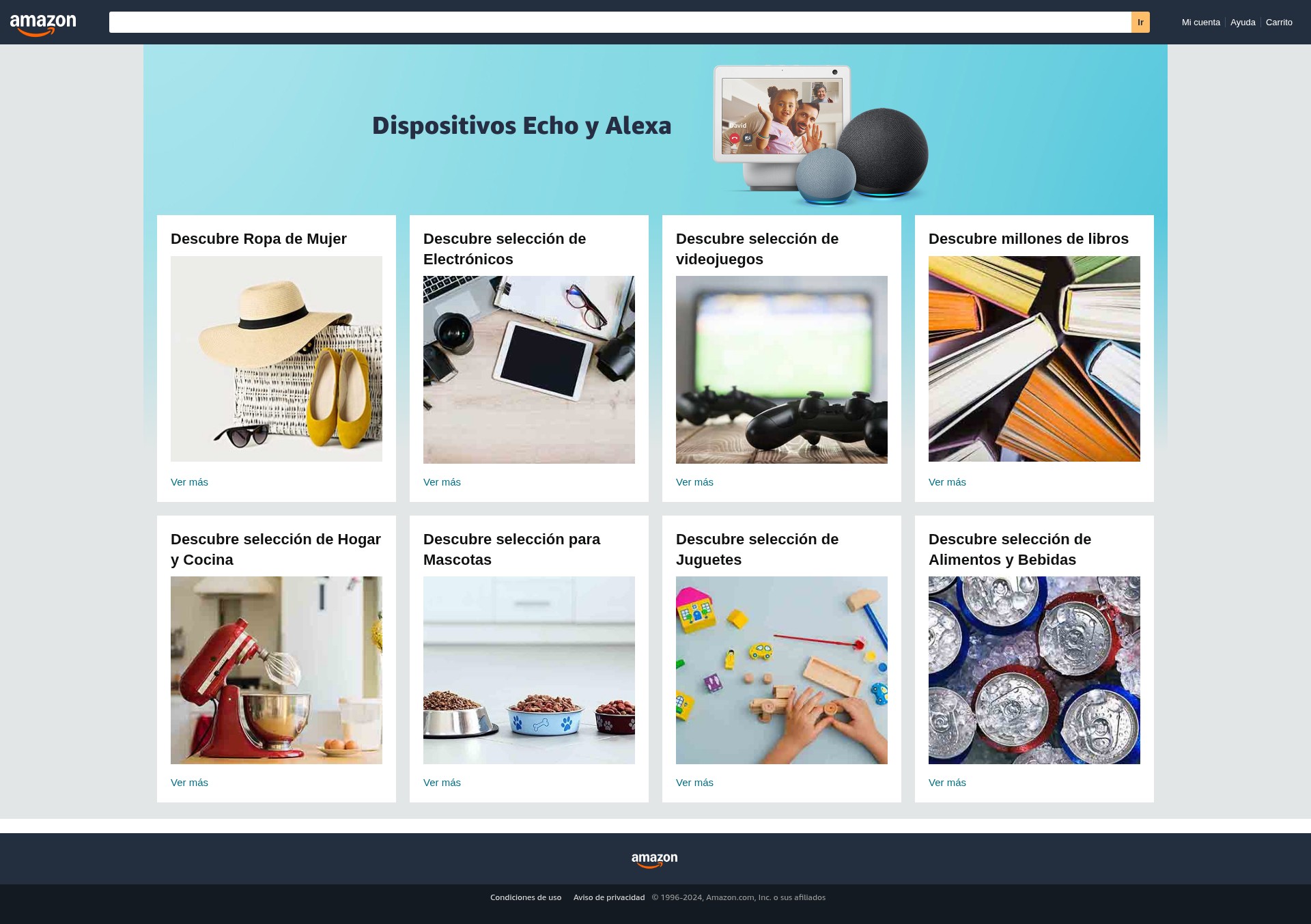Image resolution: width=1311 pixels, height=924 pixels.
Task: Open the iced soda cans thumbnail
Action: (x=1034, y=670)
